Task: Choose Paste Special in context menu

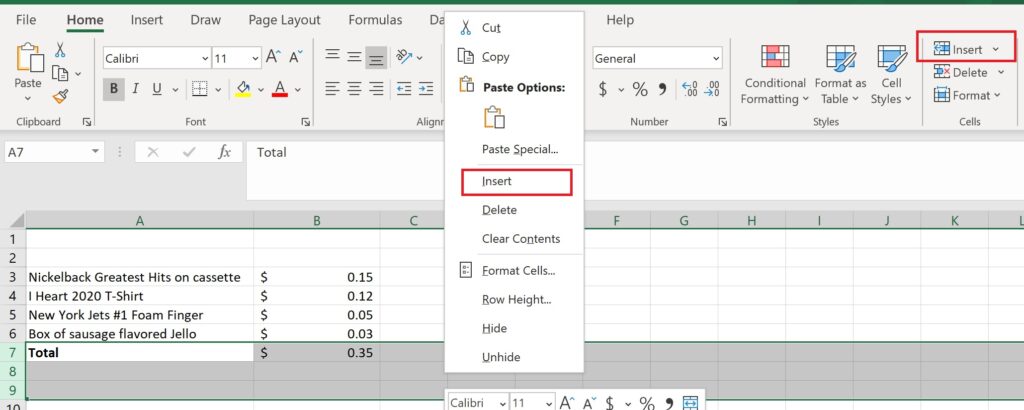Action: click(x=514, y=150)
